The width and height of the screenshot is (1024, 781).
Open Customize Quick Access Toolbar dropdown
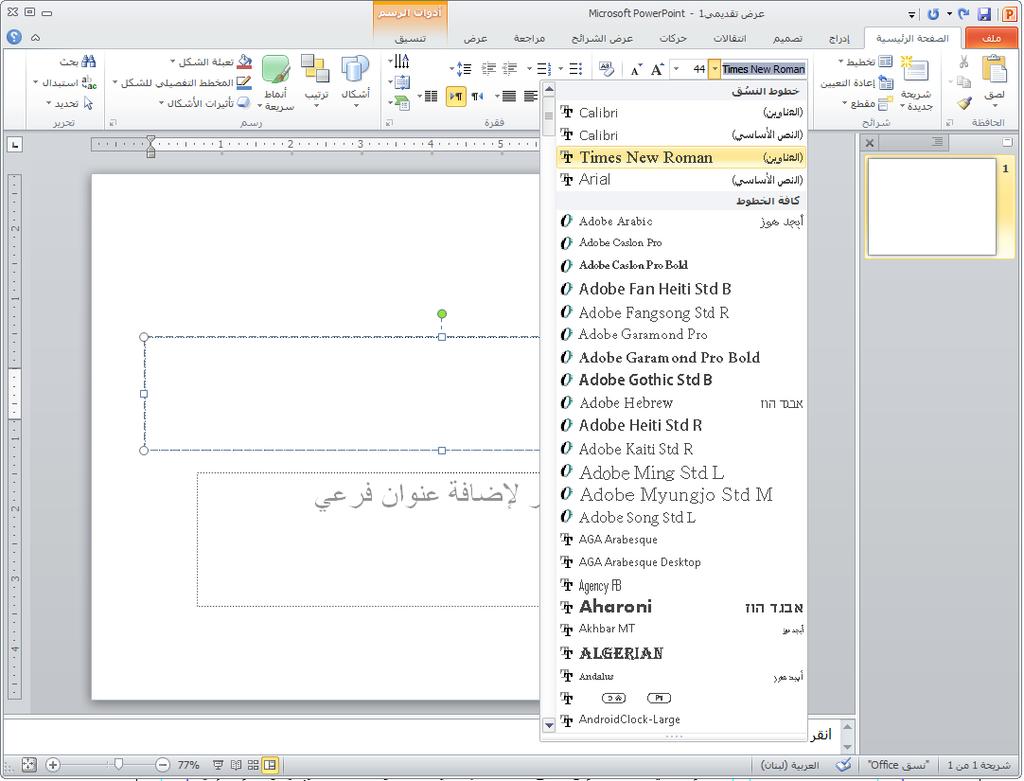coord(911,14)
